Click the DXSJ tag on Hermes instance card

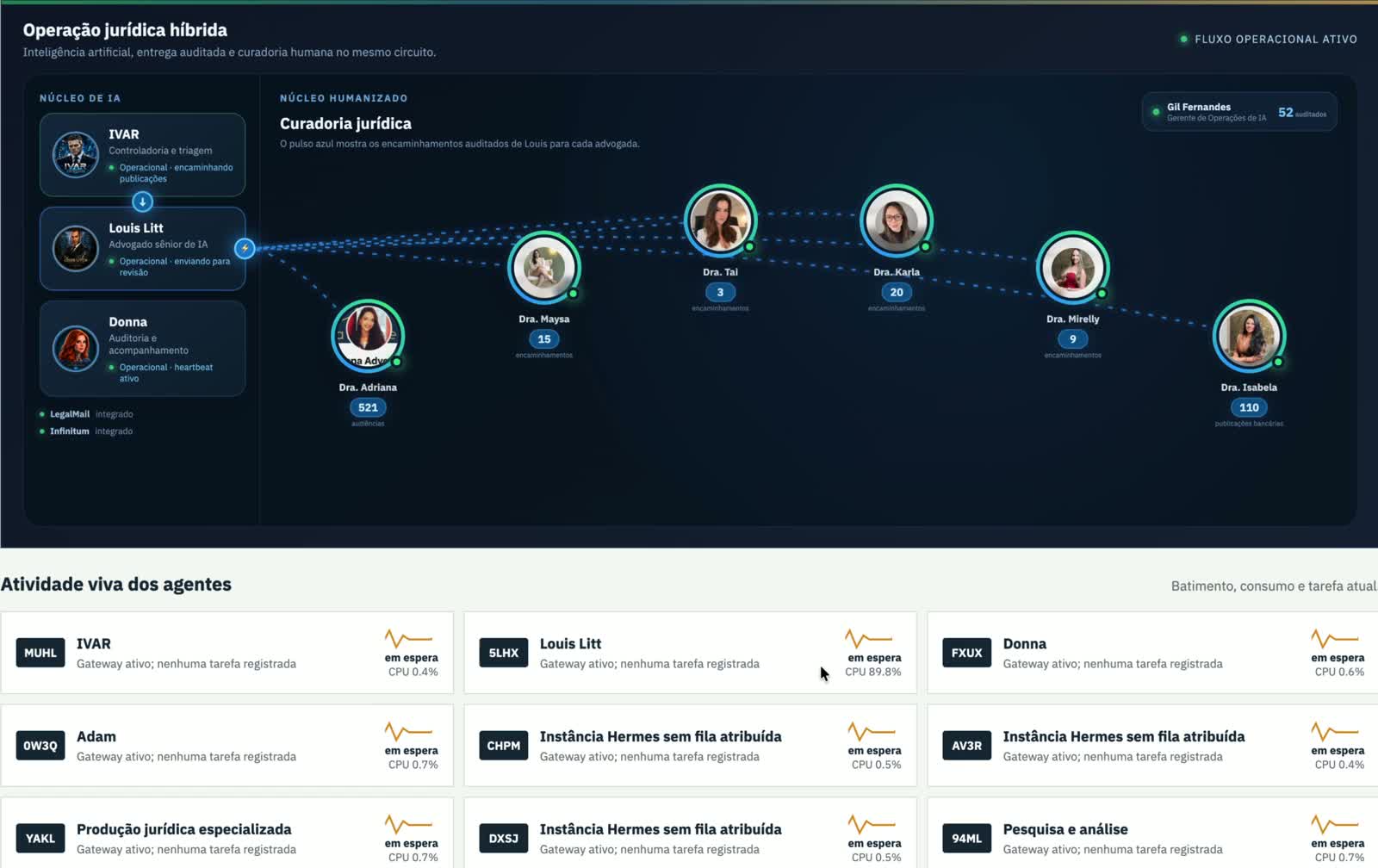pos(504,838)
